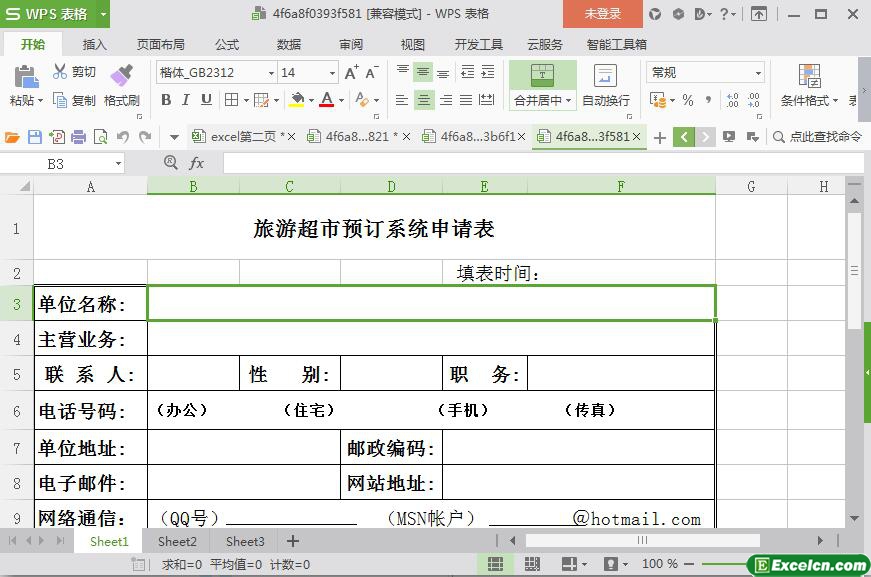Switch to Sheet2 tab

(x=177, y=541)
